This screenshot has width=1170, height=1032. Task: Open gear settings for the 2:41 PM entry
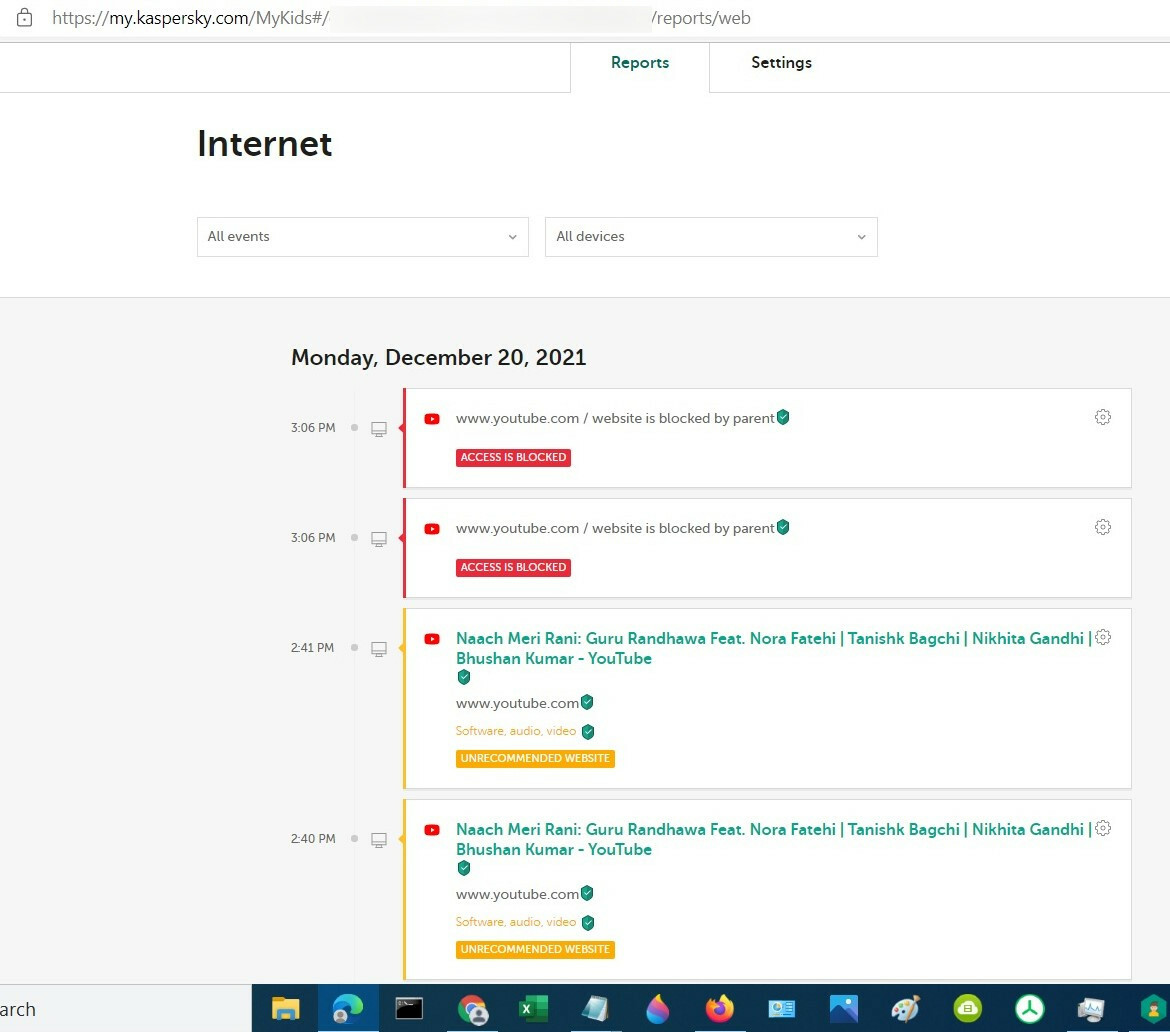point(1103,637)
